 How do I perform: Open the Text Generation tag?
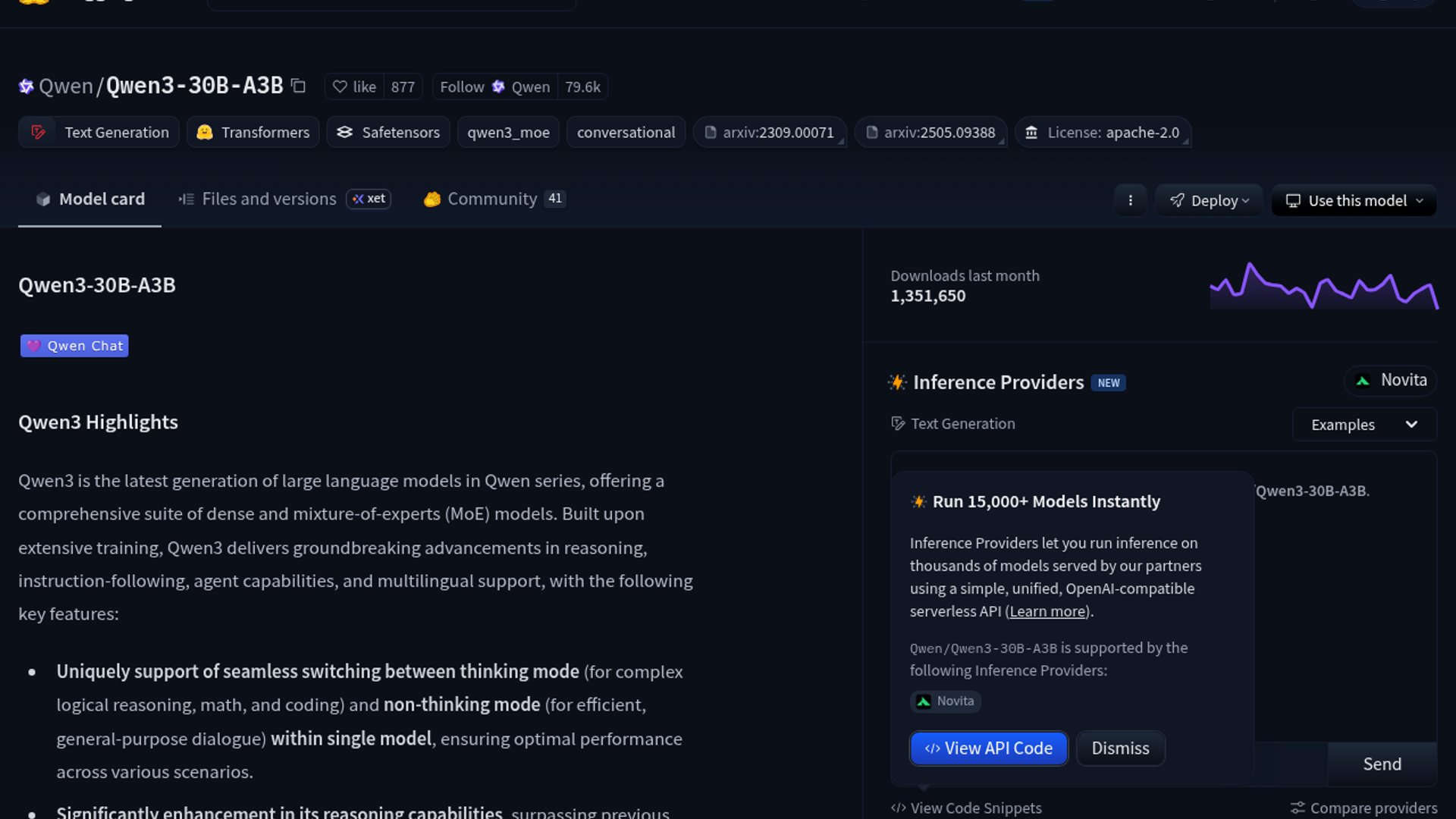coord(99,133)
